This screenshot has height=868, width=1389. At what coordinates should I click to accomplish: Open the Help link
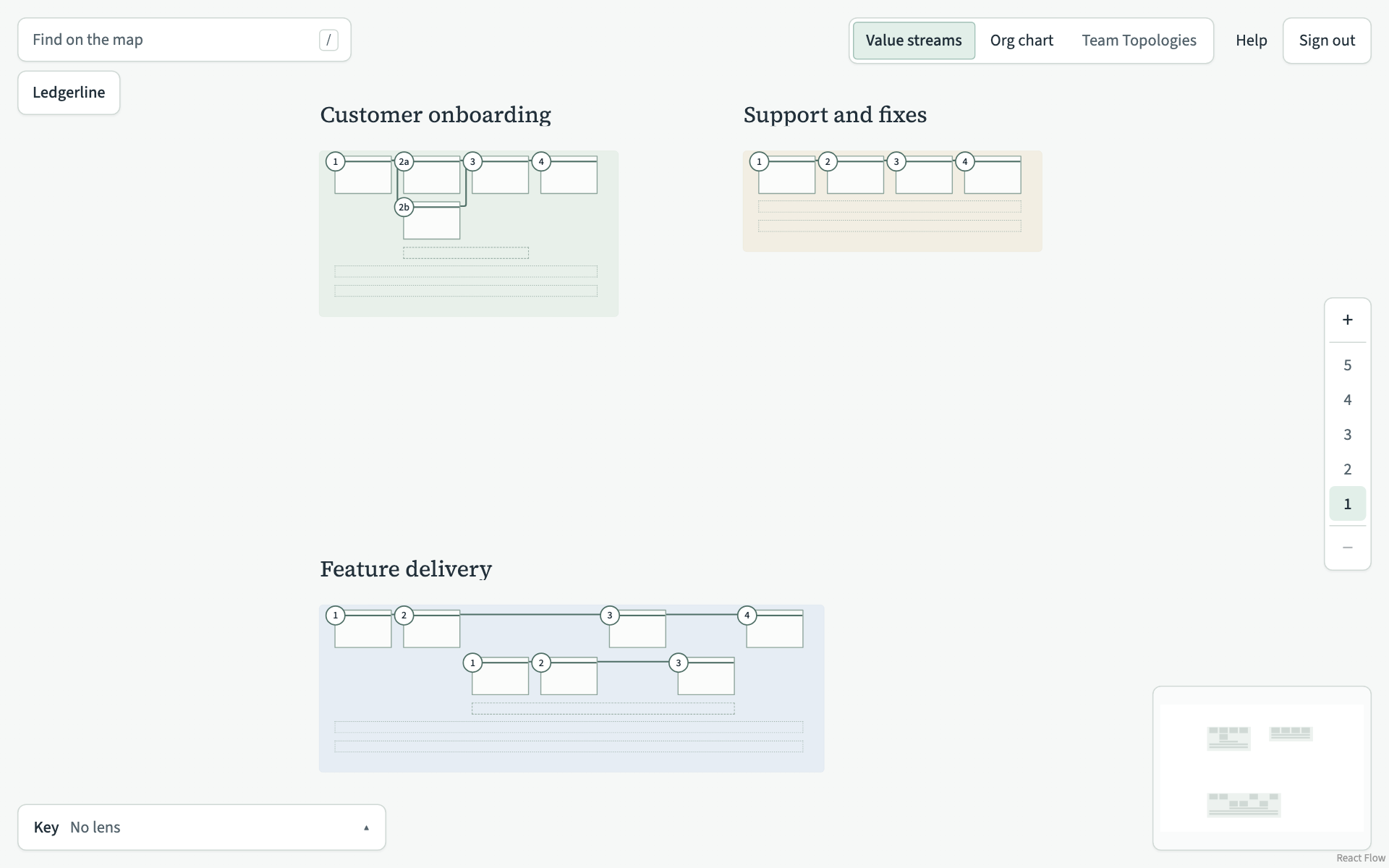pos(1251,41)
